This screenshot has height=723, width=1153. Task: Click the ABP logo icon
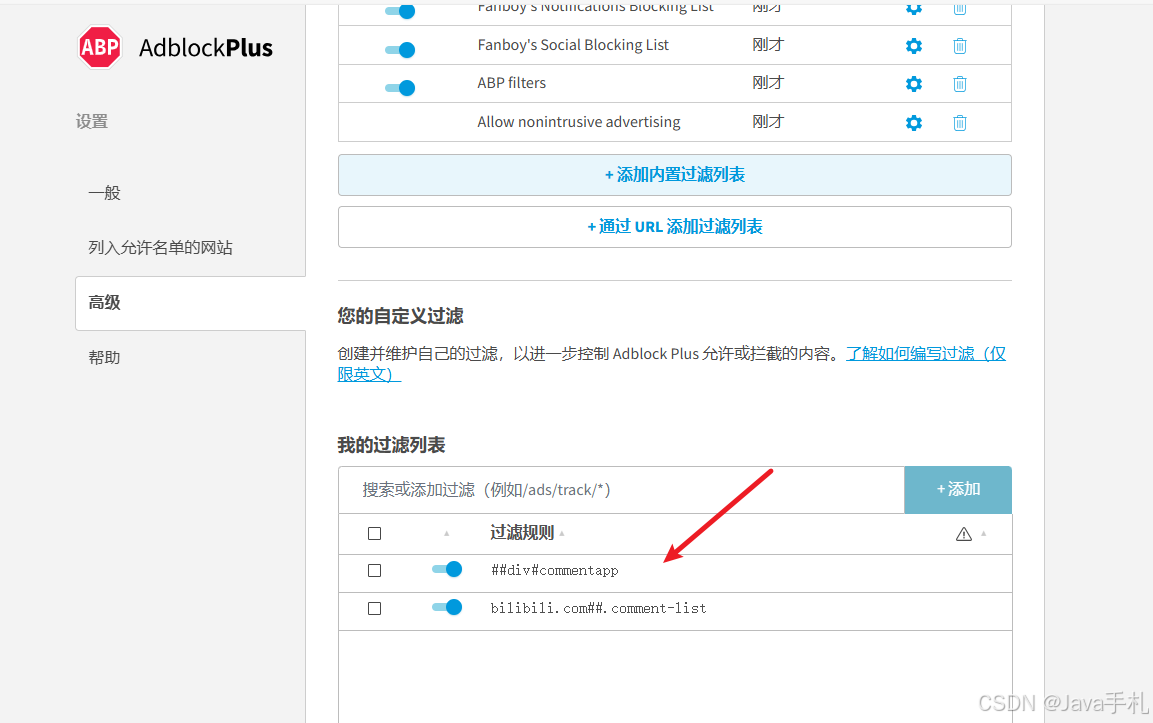click(x=100, y=47)
